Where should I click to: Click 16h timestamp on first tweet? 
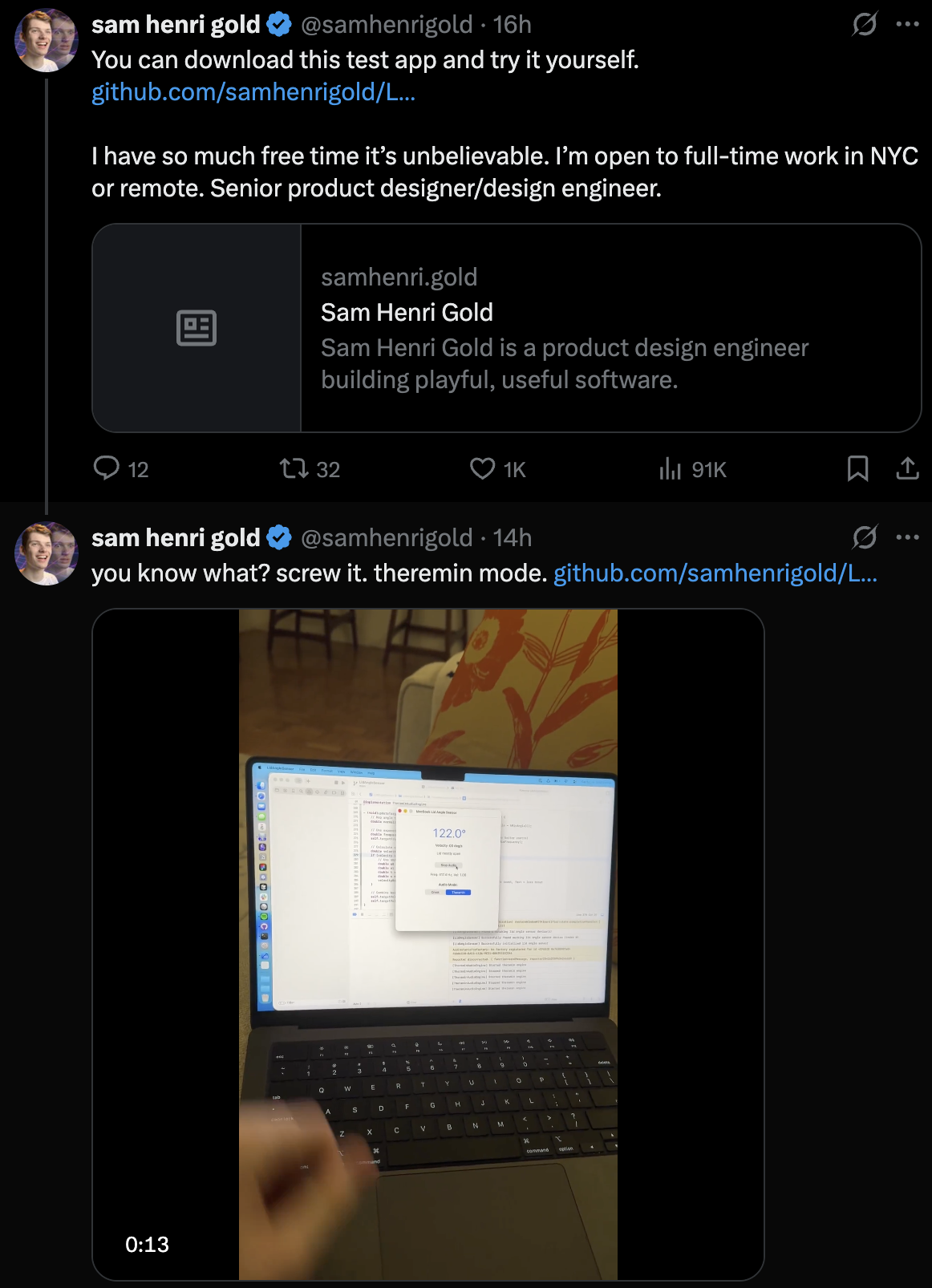[x=513, y=25]
